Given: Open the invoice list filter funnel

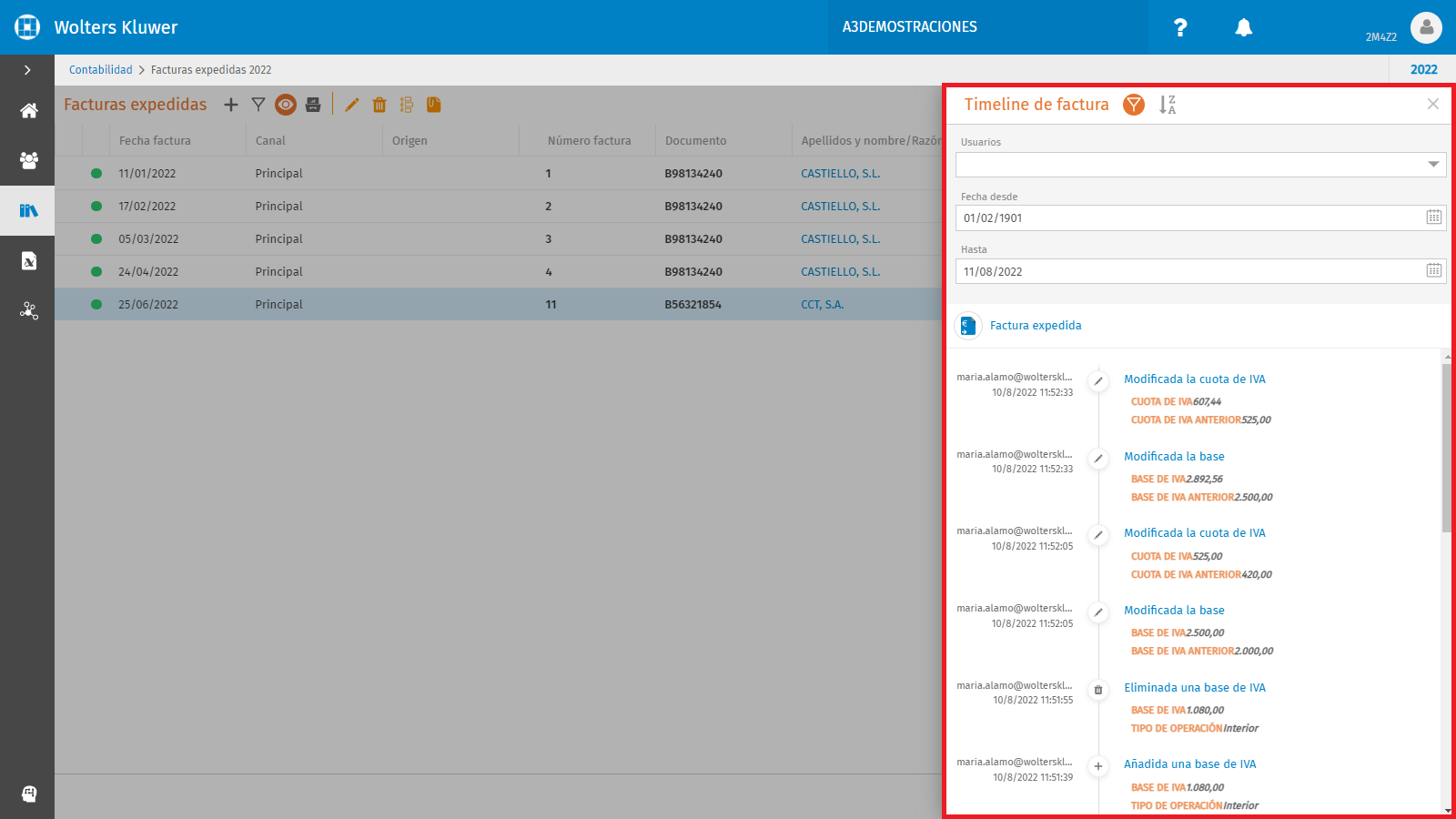Looking at the screenshot, I should [258, 105].
